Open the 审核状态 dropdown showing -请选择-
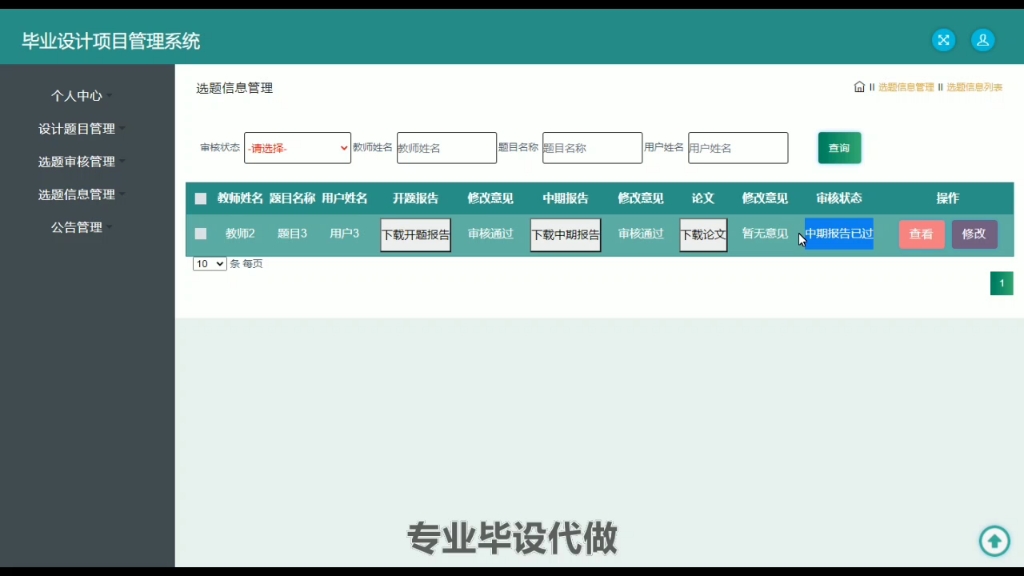This screenshot has height=576, width=1024. point(299,147)
